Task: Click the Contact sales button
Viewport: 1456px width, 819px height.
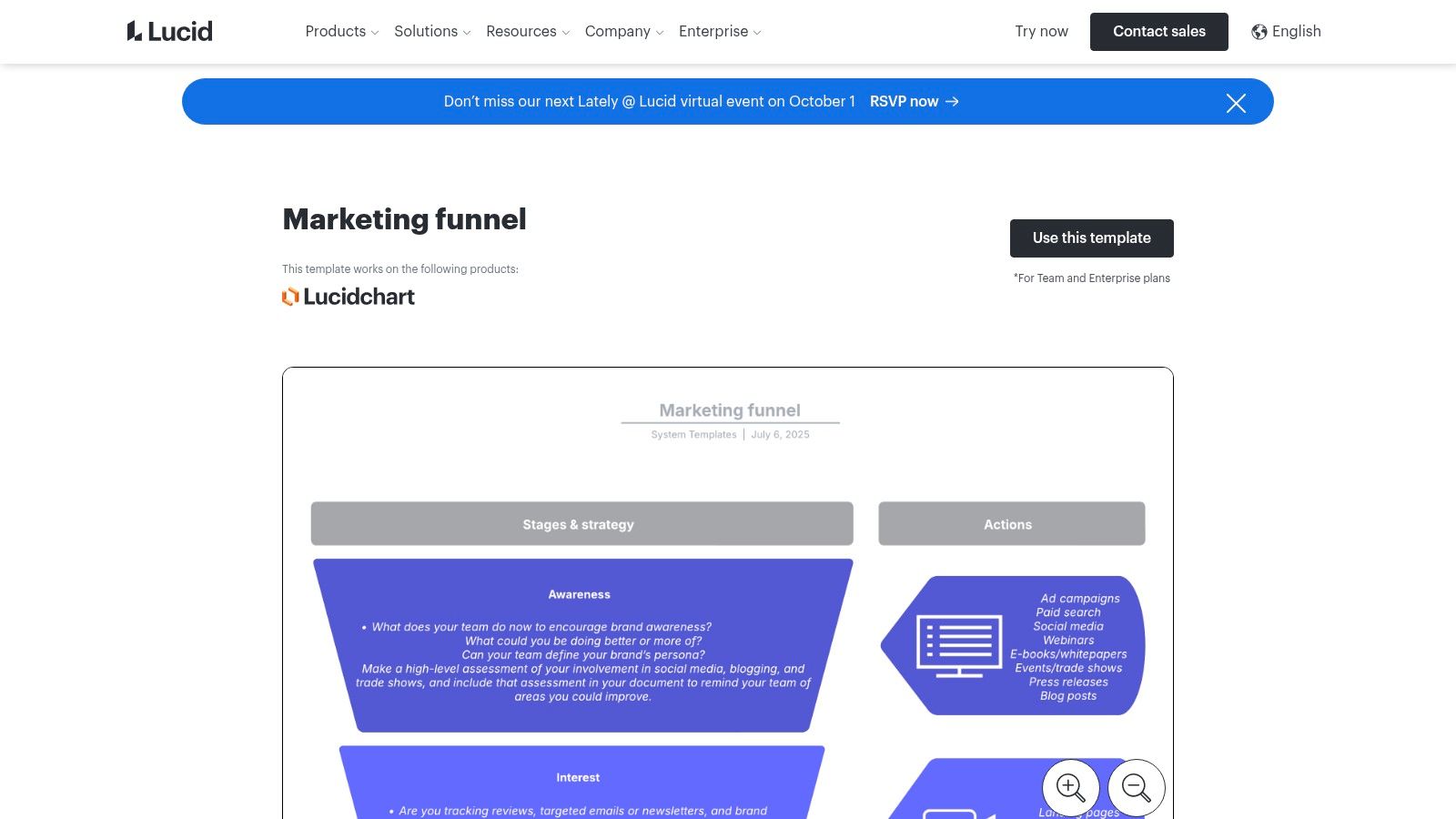Action: [x=1158, y=31]
